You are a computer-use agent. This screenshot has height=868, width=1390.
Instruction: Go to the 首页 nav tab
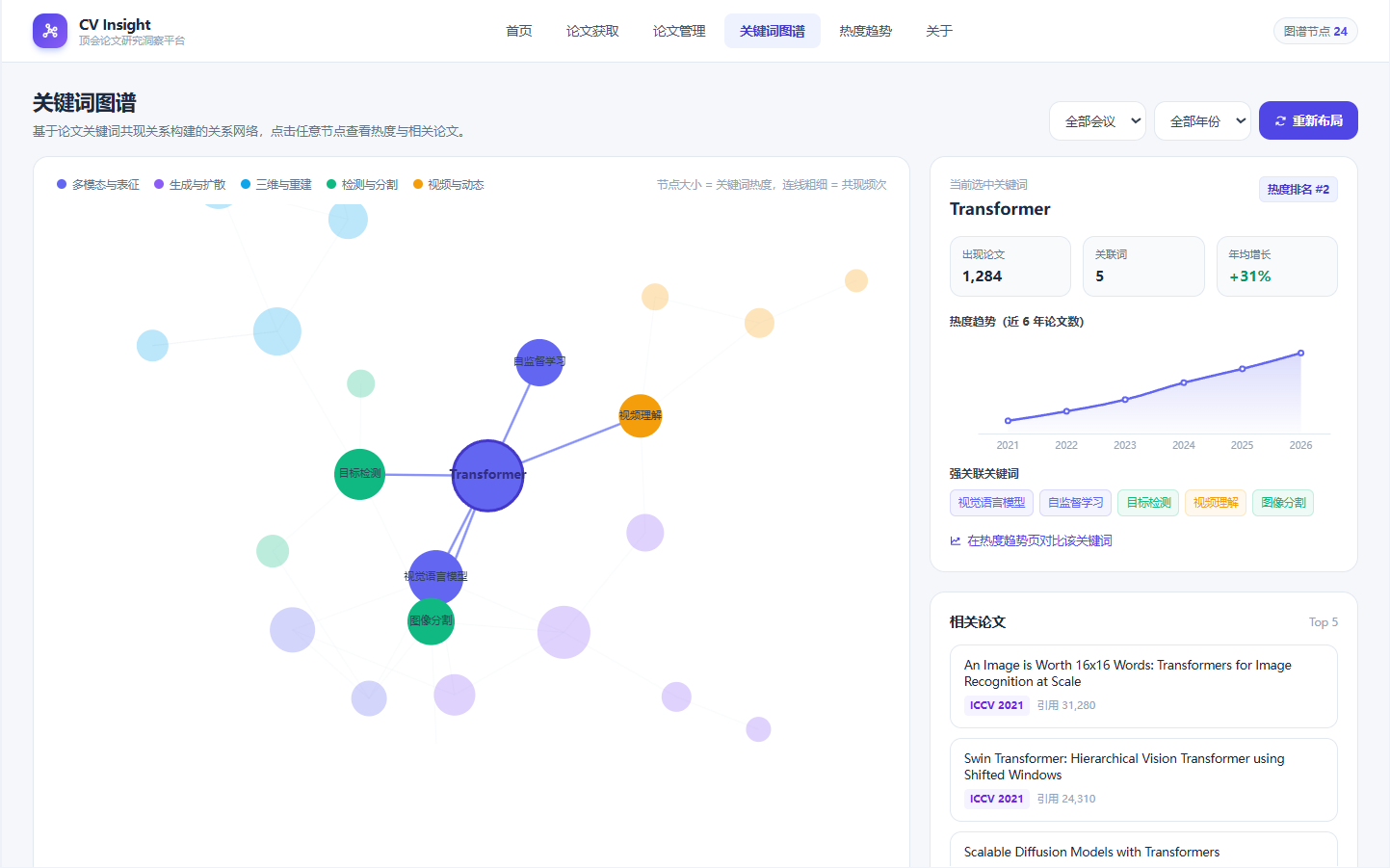[x=519, y=31]
